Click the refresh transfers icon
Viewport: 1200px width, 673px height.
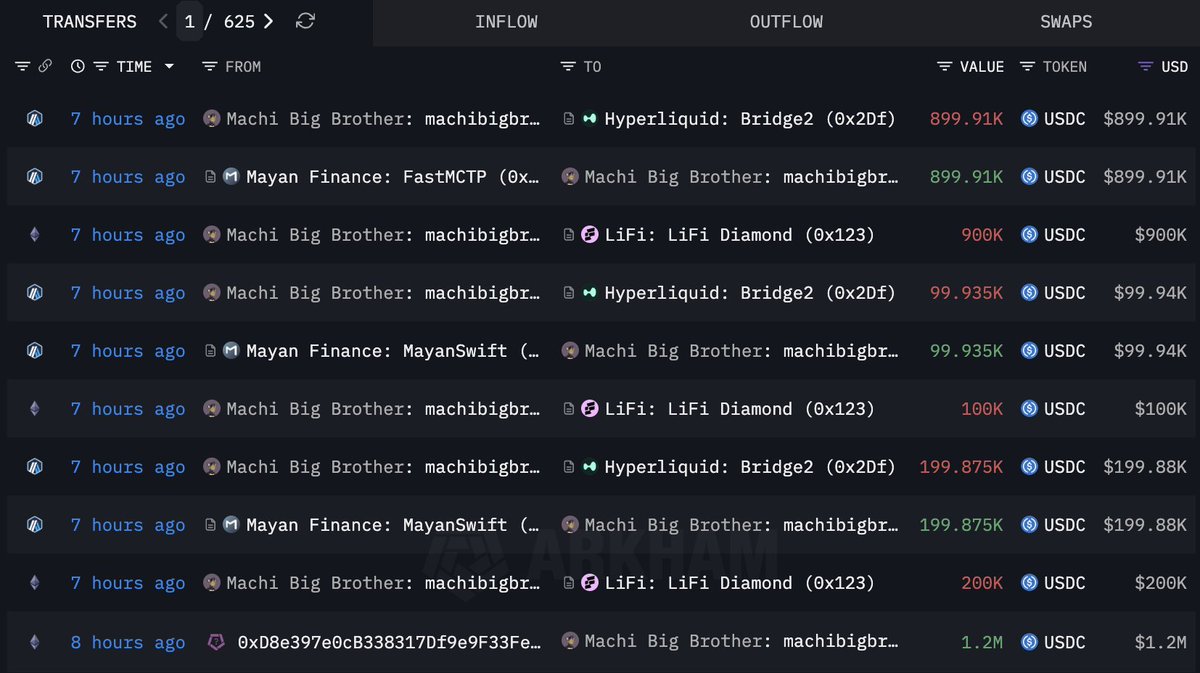[x=304, y=21]
